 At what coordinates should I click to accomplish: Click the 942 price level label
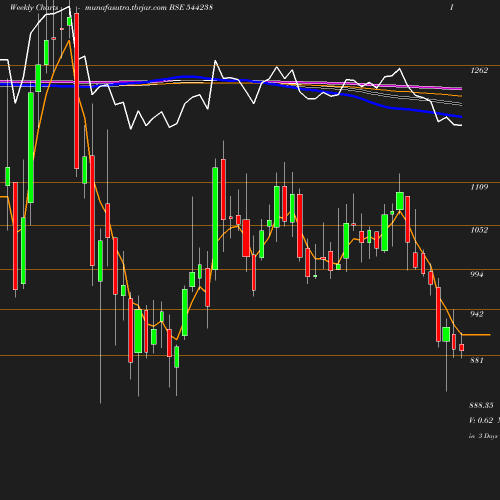tap(476, 314)
